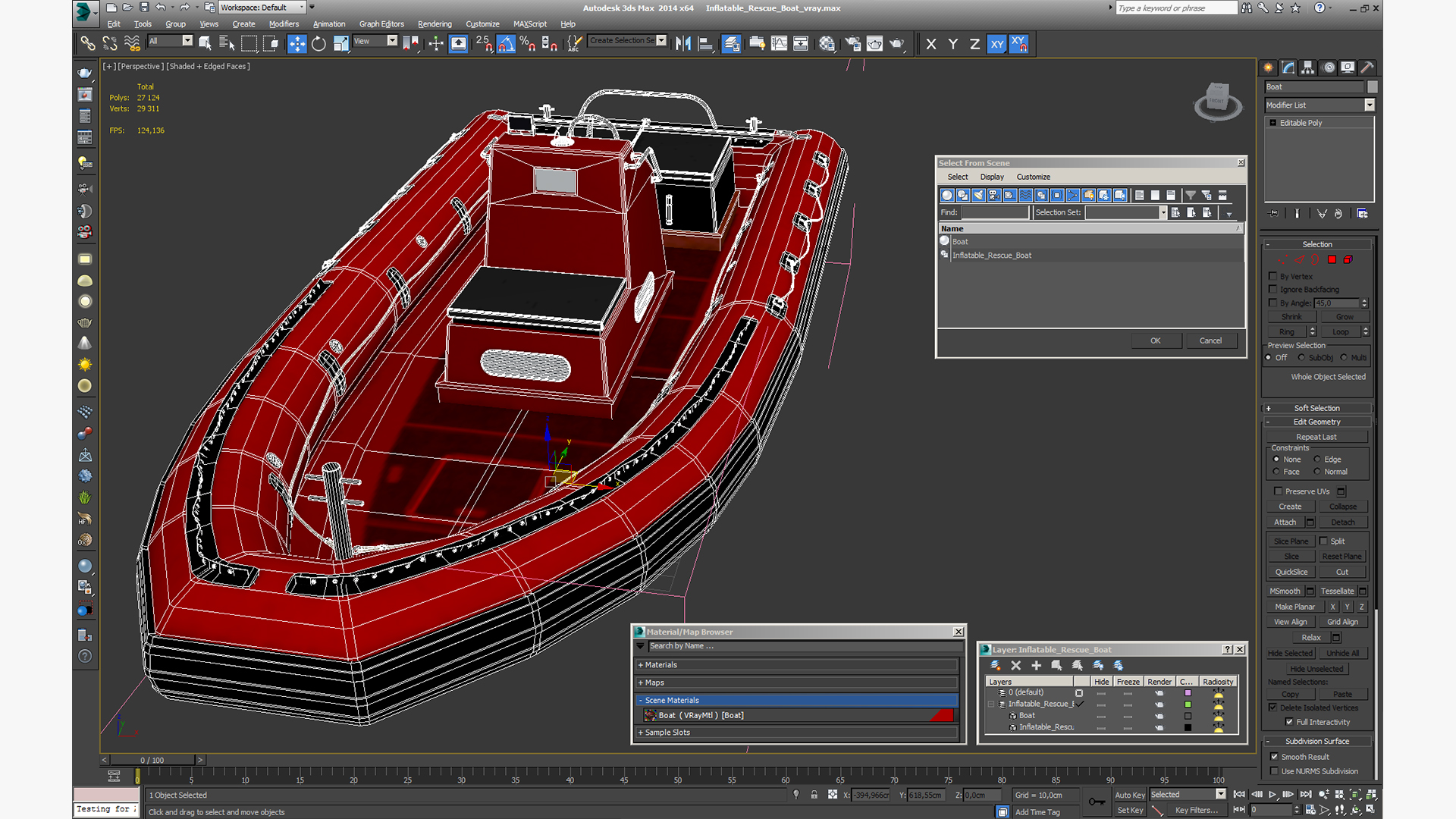
Task: Open the Manage Layers toolbar icon
Action: [x=731, y=44]
